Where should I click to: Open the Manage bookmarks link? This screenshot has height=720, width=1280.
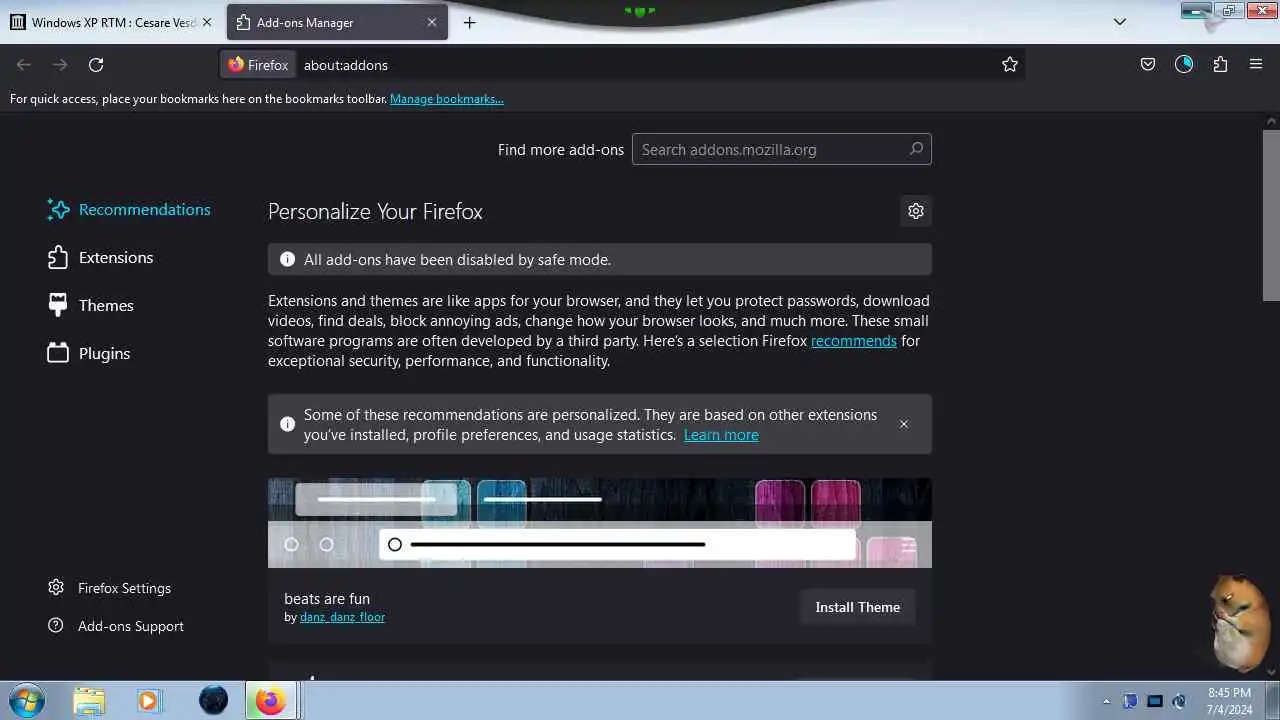447,99
